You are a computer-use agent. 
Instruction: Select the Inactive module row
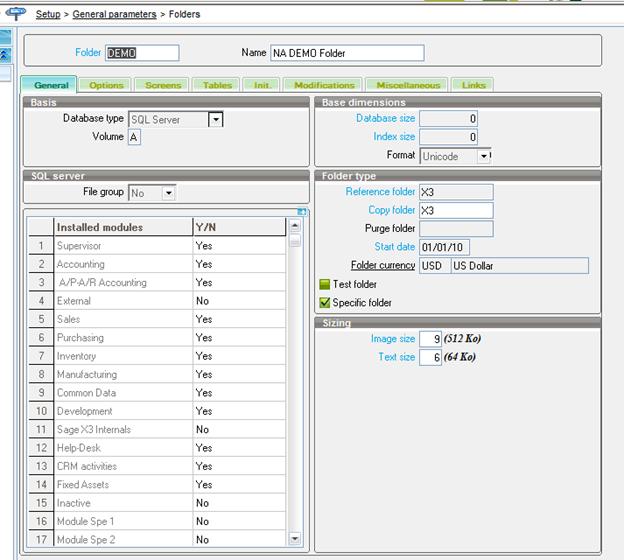coord(157,503)
